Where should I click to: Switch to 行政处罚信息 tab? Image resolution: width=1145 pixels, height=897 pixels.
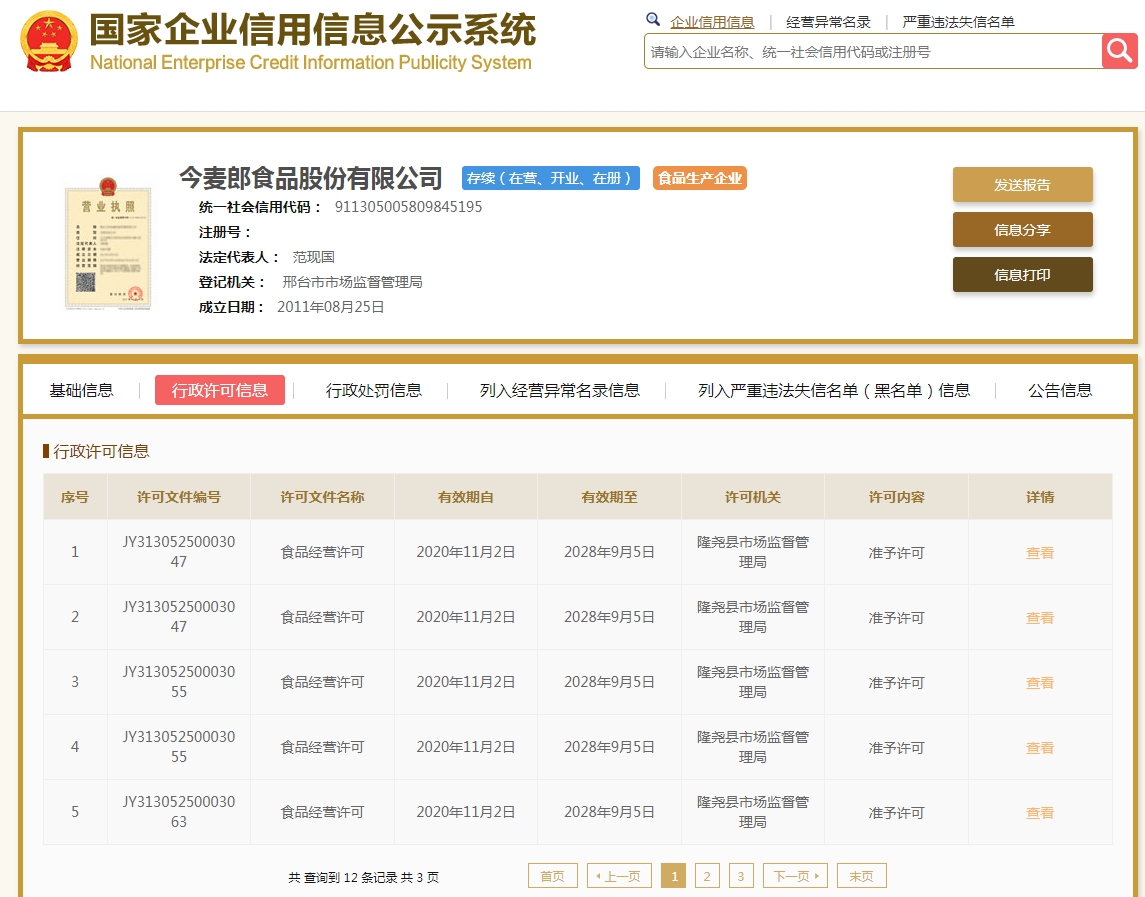pos(373,390)
